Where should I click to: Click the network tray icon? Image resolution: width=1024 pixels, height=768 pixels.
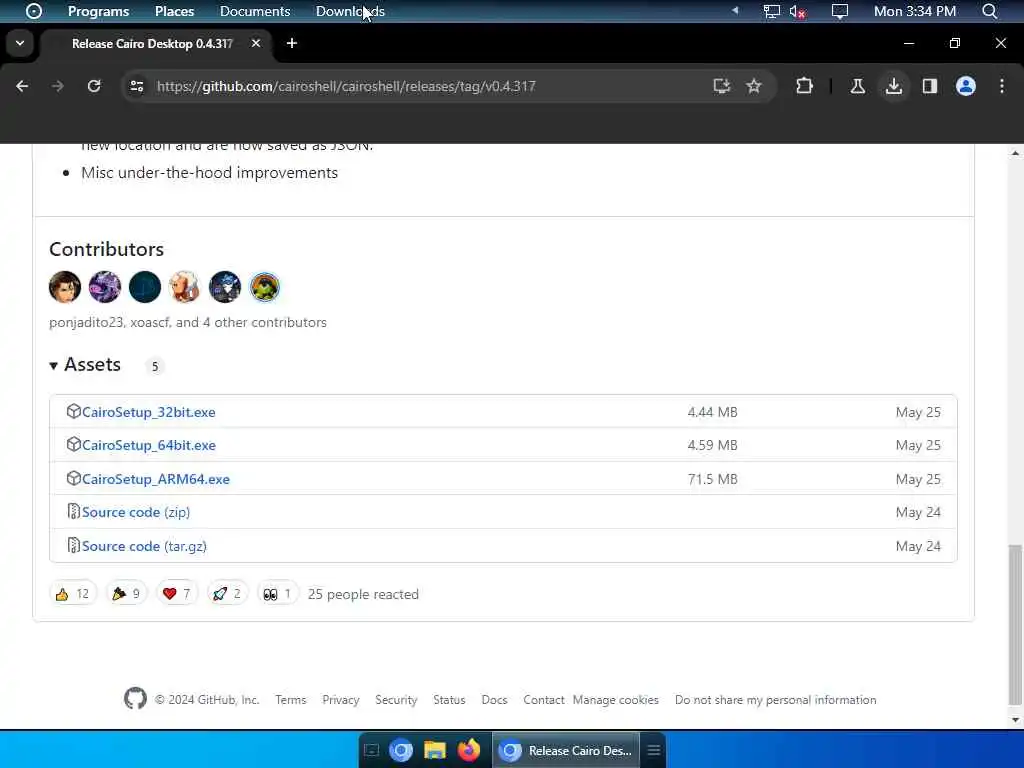[x=771, y=11]
